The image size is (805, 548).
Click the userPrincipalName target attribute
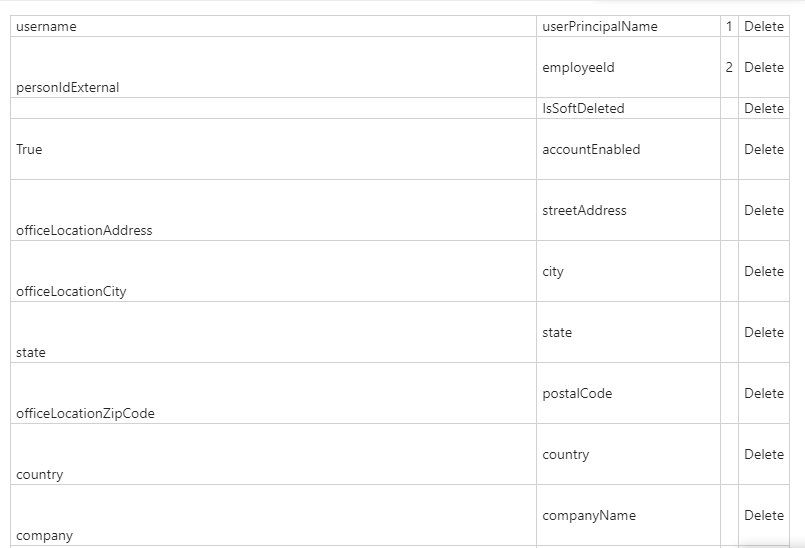[600, 26]
